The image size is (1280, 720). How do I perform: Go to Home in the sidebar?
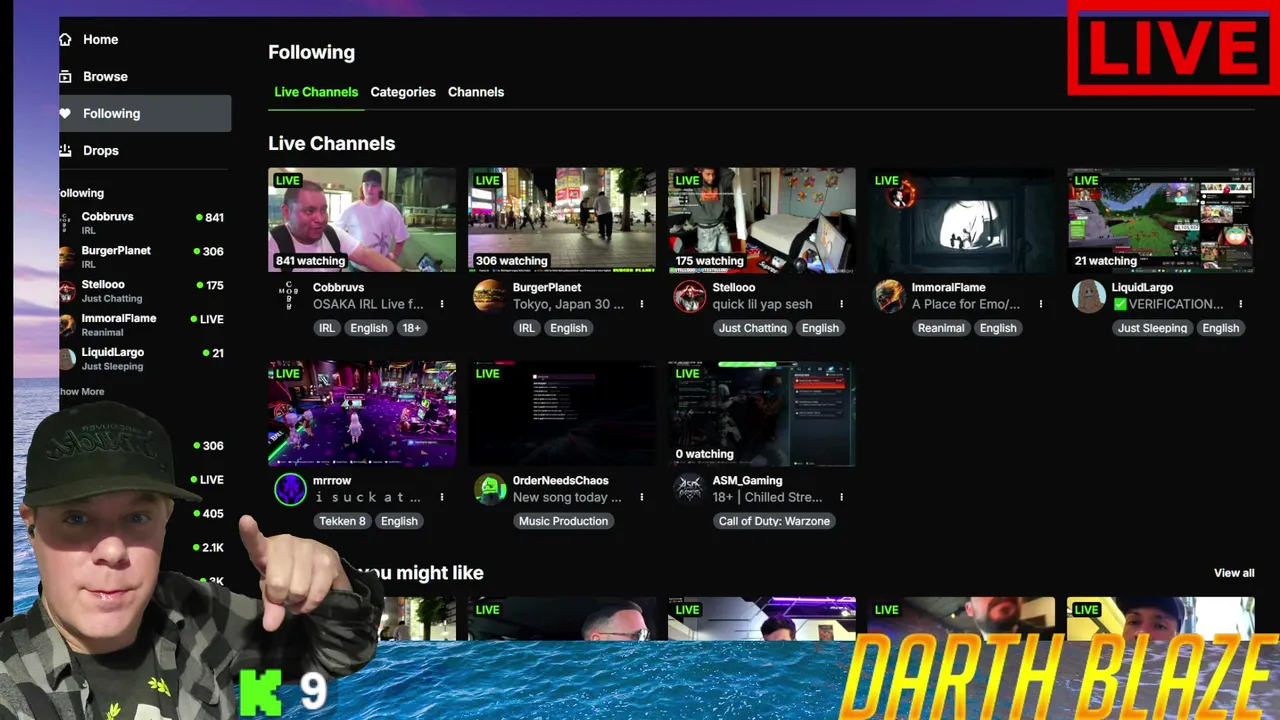(x=144, y=40)
